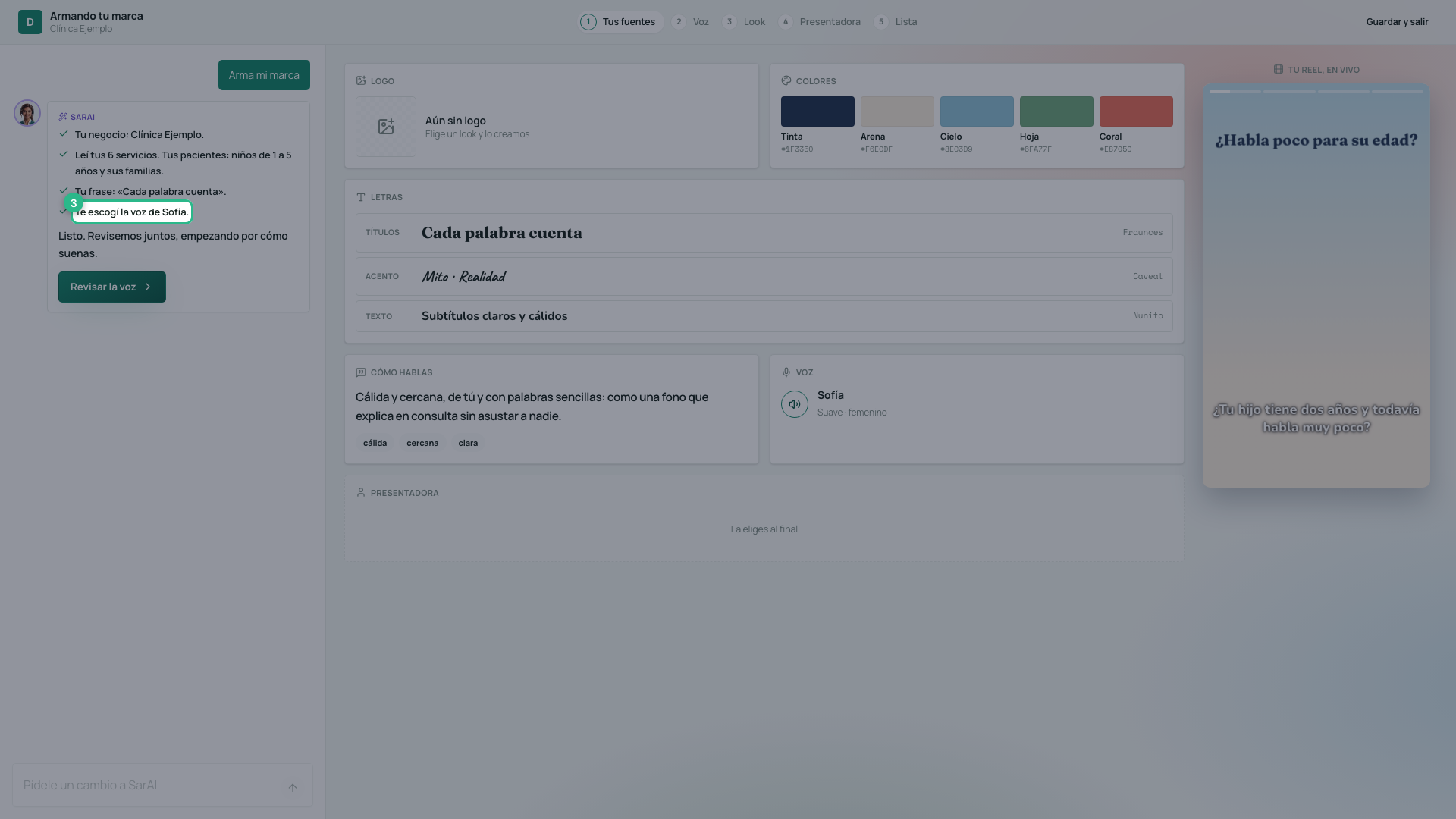This screenshot has width=1456, height=819.
Task: Click the cercana tone tag
Action: 422,443
